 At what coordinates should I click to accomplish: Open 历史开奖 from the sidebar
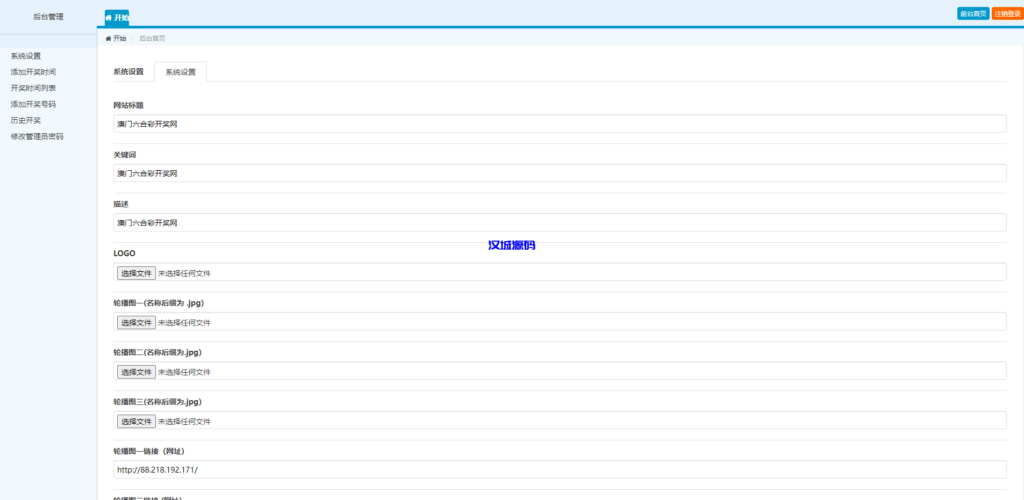point(26,120)
